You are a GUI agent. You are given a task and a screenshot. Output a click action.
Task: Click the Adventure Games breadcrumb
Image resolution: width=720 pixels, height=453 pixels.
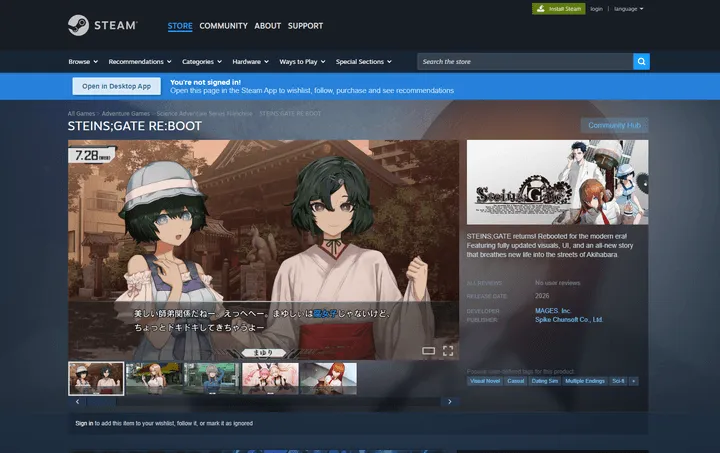pyautogui.click(x=126, y=113)
